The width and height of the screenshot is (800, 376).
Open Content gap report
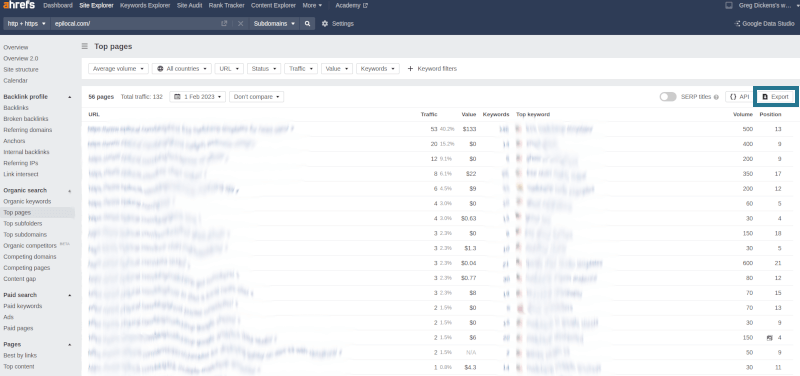coord(20,279)
